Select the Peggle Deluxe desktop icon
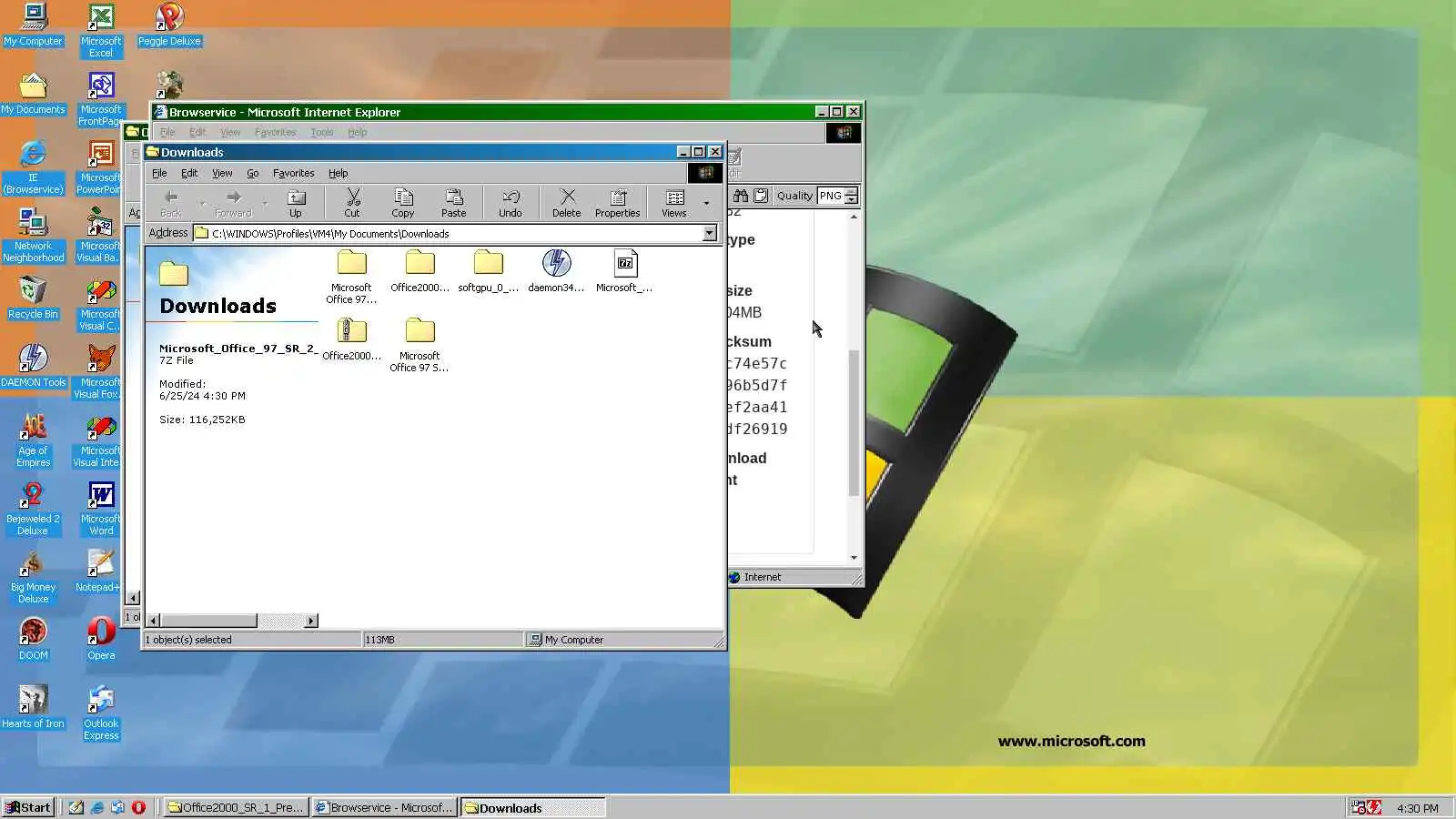The image size is (1456, 819). point(169,25)
